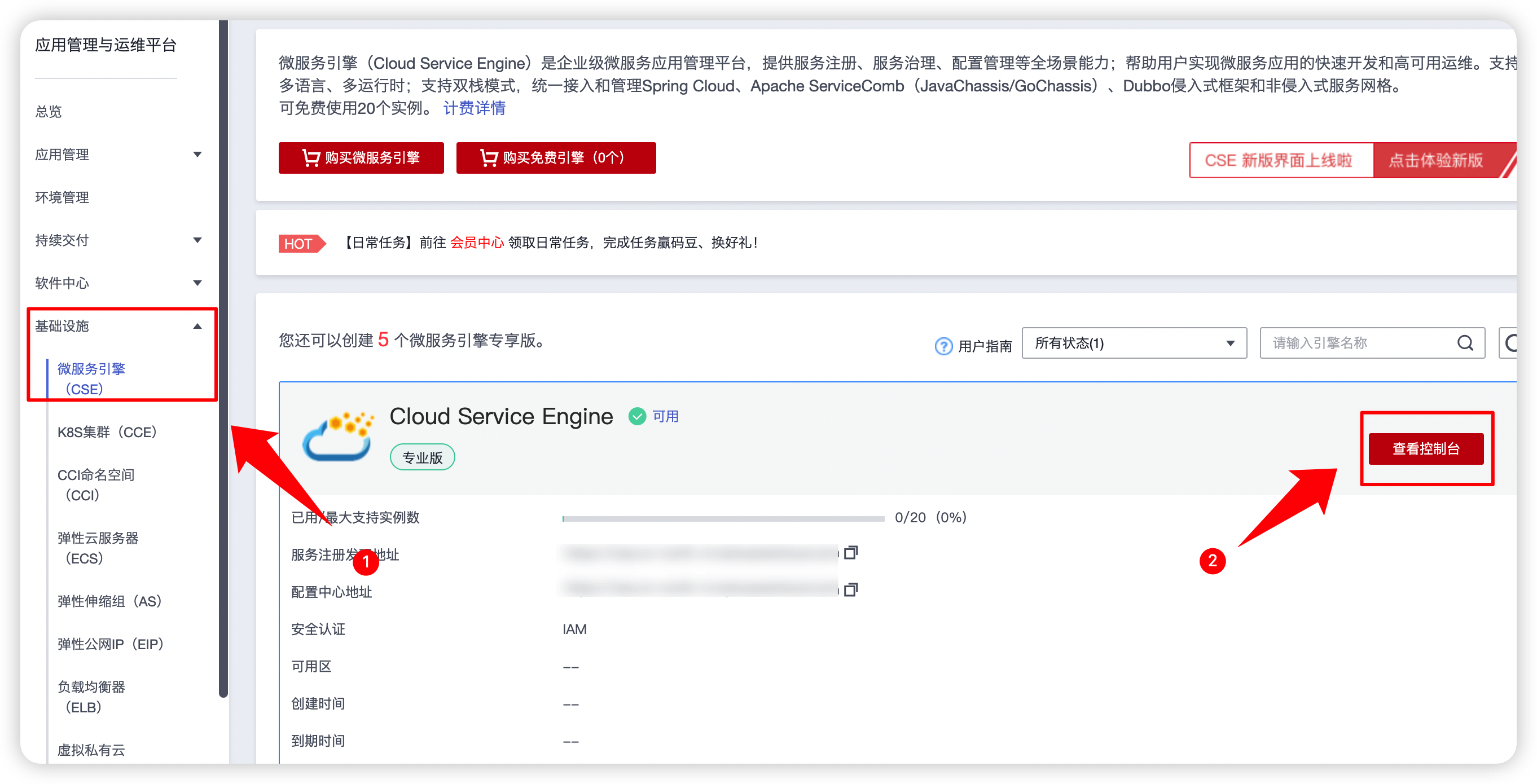
Task: Click the search magnifier in engine name field
Action: [x=1465, y=343]
